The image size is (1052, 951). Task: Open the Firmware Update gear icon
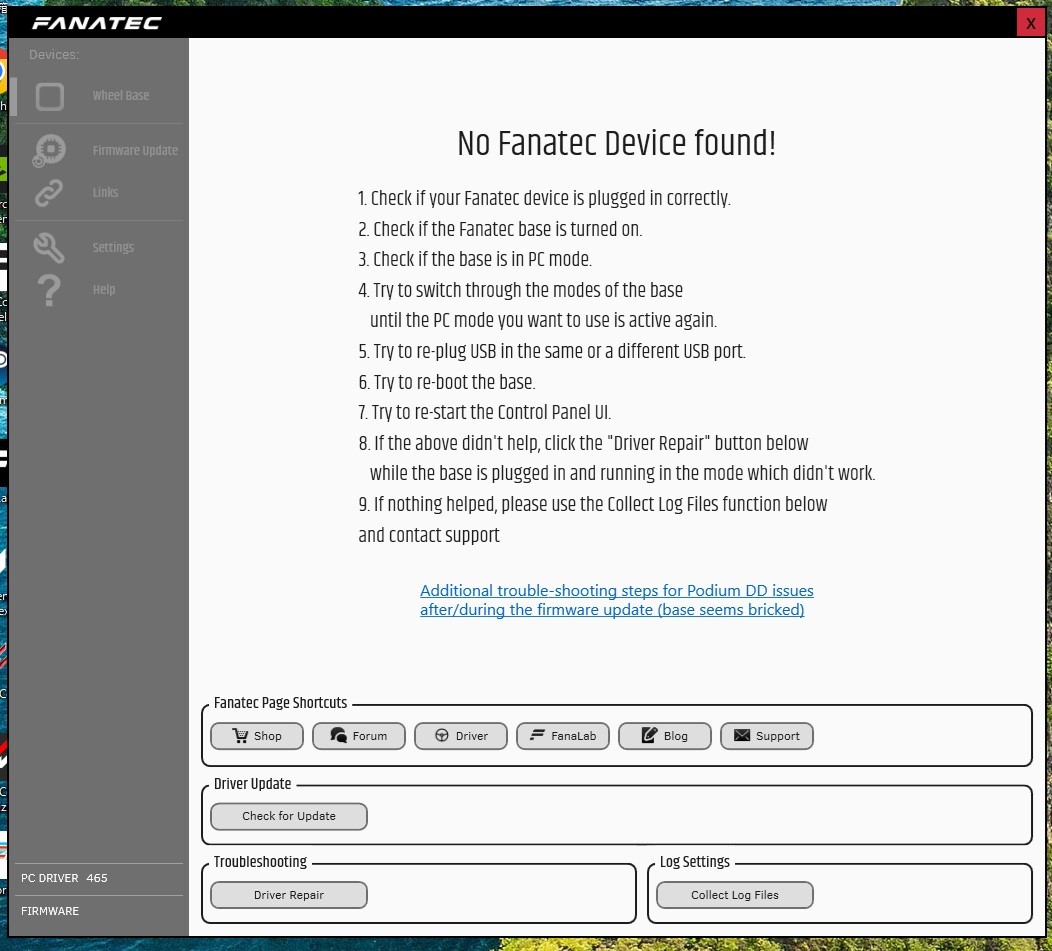49,150
